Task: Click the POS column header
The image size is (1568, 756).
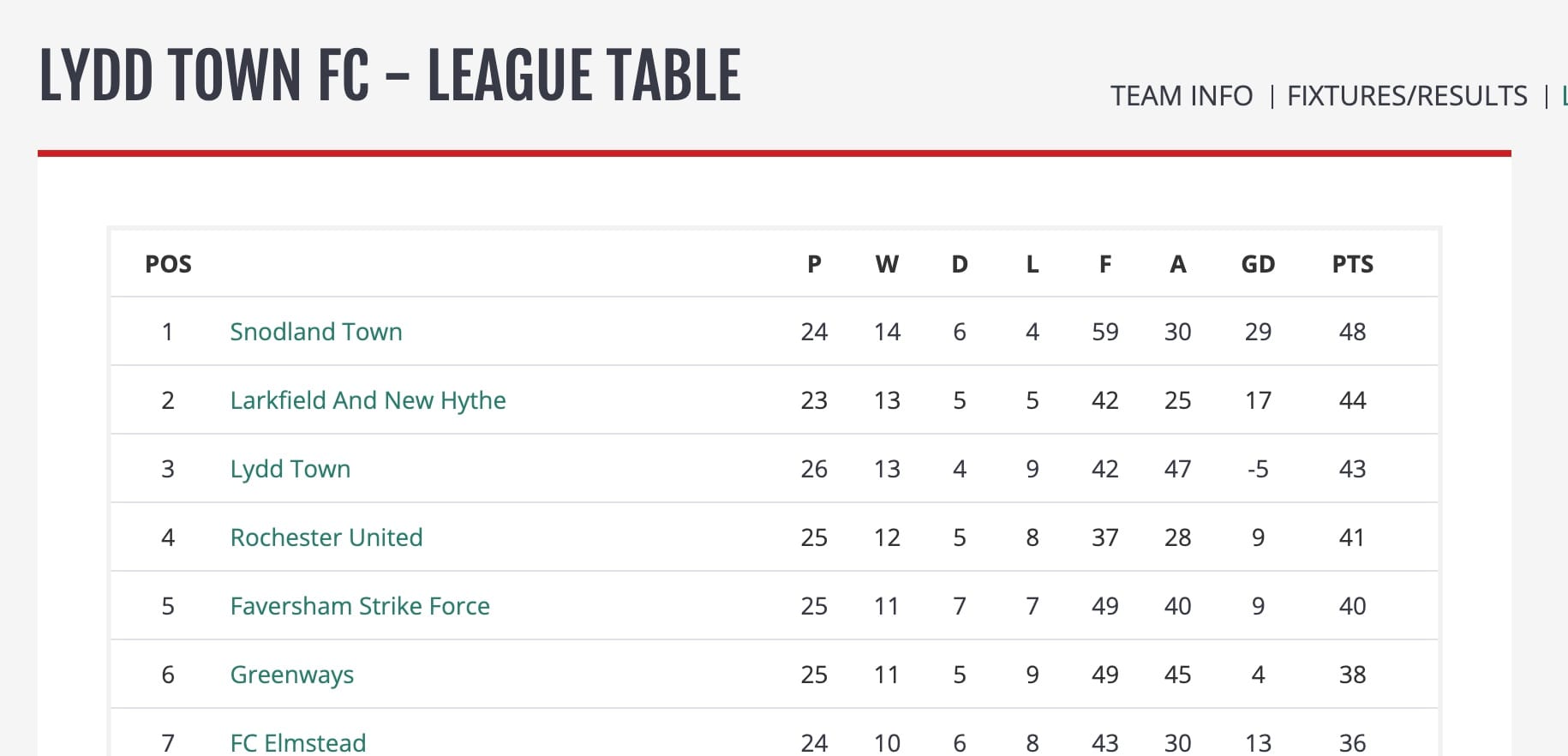Action: [168, 264]
